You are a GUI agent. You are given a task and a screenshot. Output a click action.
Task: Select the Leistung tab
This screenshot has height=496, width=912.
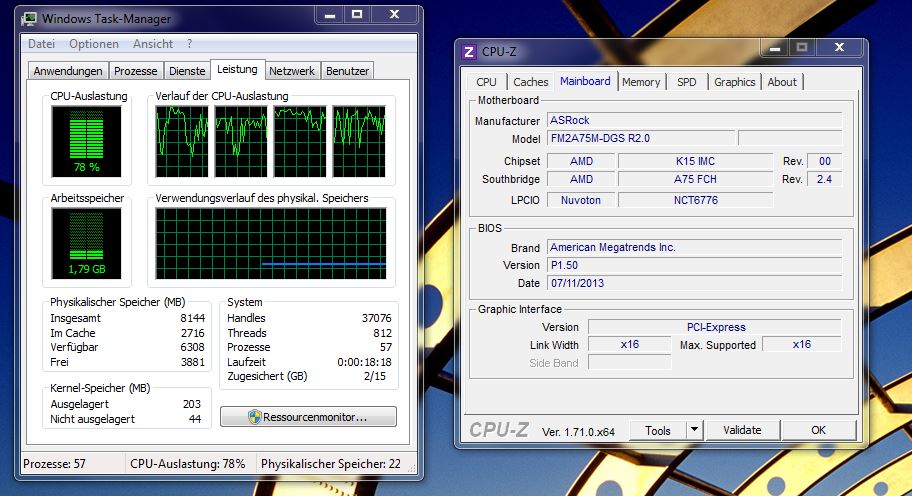[237, 69]
